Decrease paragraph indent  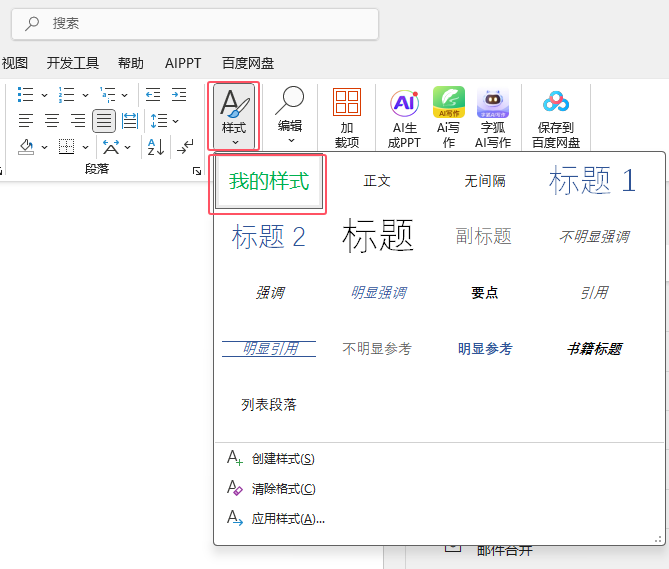[x=153, y=94]
